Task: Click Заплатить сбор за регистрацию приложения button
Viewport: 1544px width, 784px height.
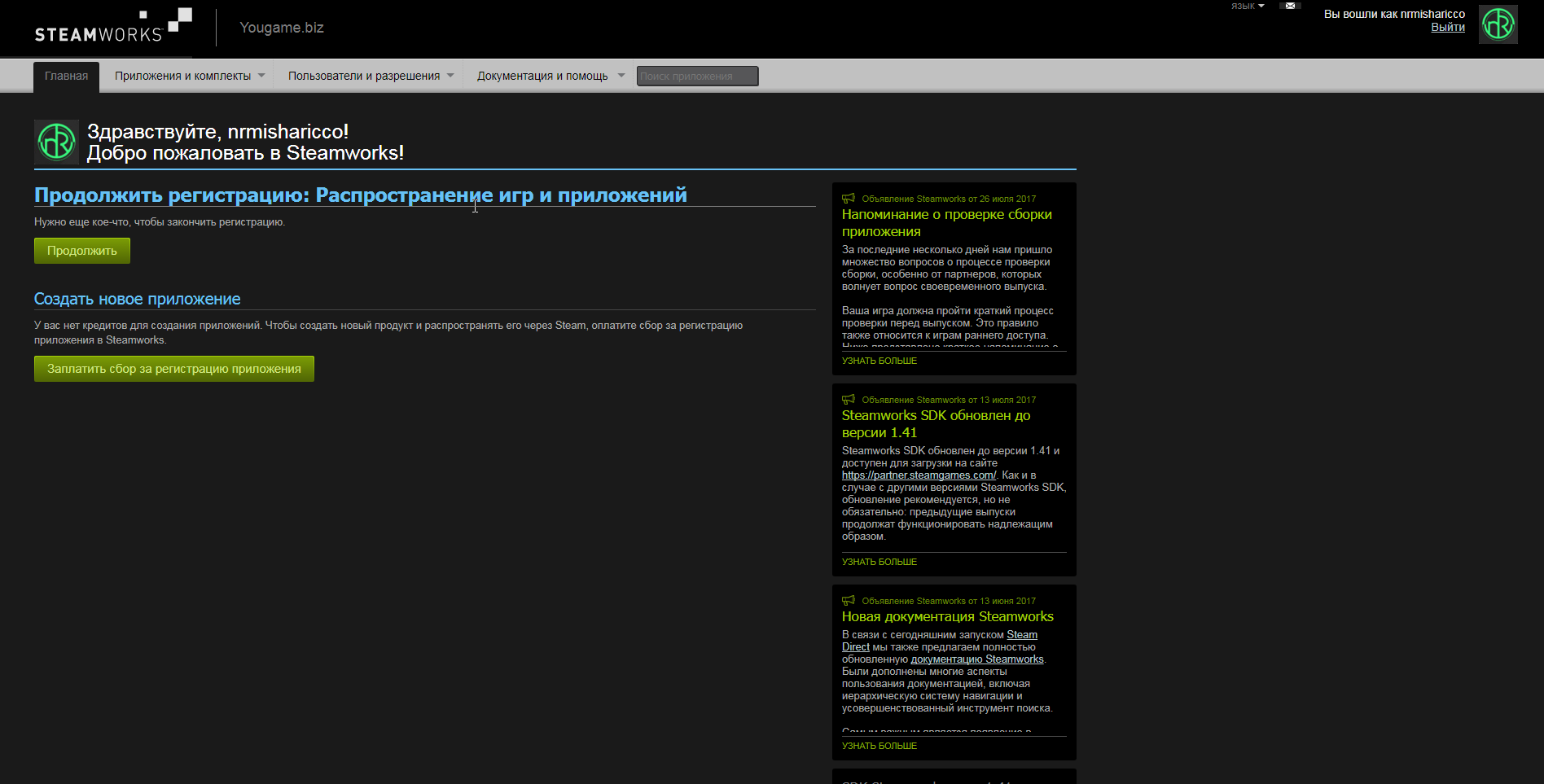Action: click(174, 369)
